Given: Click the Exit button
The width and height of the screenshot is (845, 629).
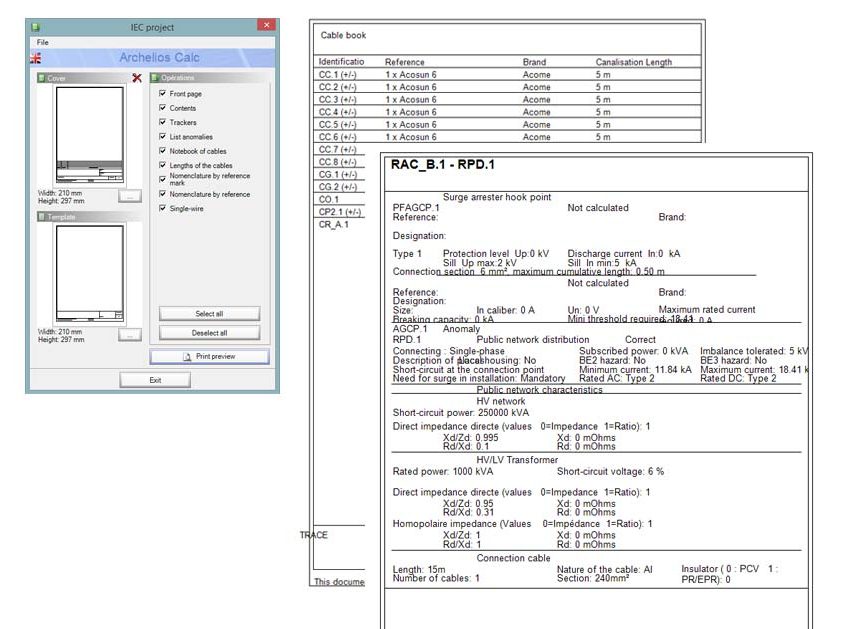Looking at the screenshot, I should pyautogui.click(x=155, y=380).
